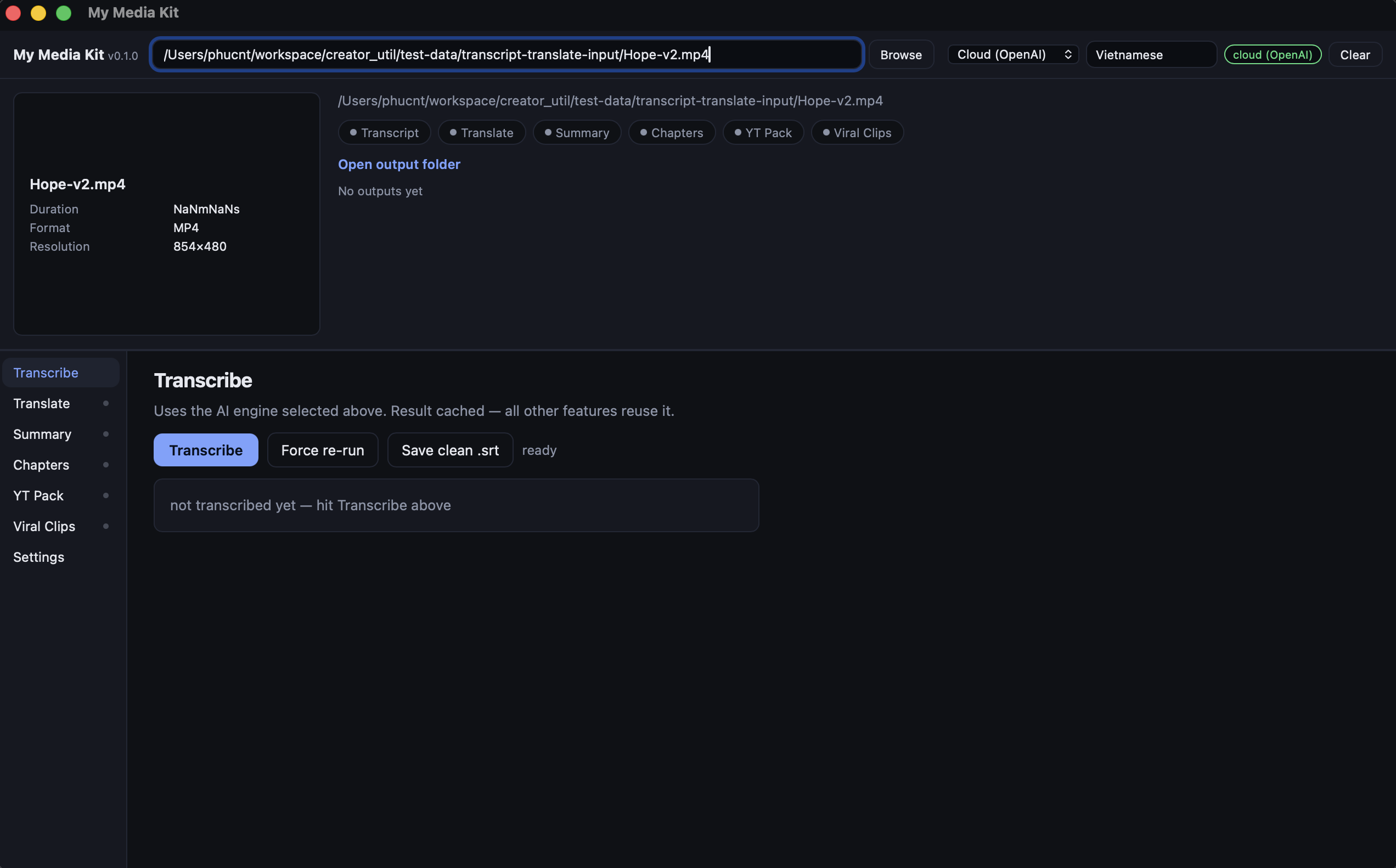1396x868 pixels.
Task: Go to the Chapters section in sidebar
Action: (x=41, y=465)
